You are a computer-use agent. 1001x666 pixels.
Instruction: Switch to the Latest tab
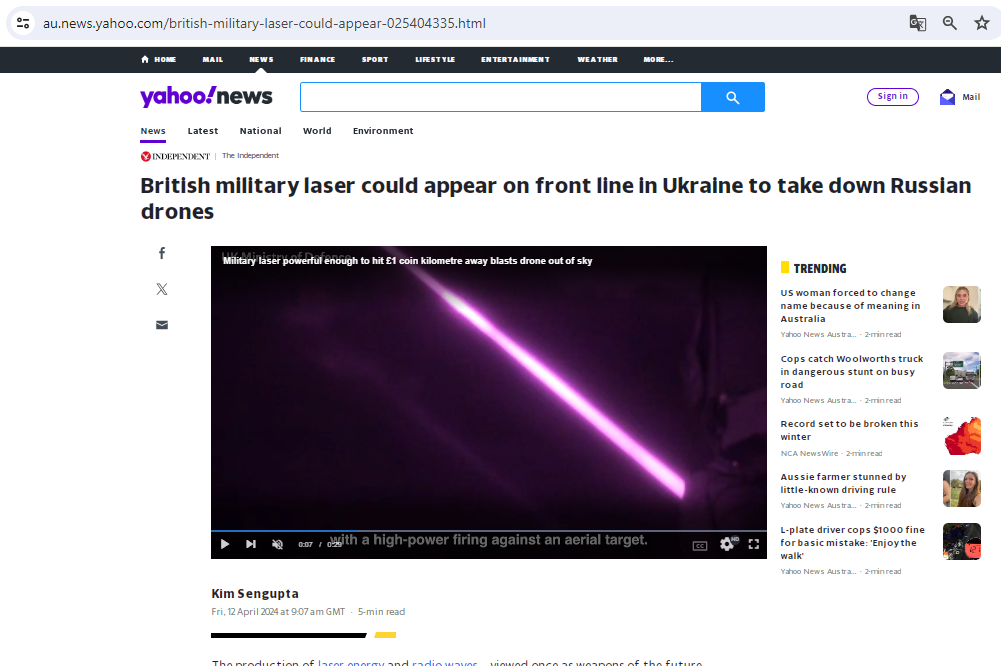[x=203, y=131]
